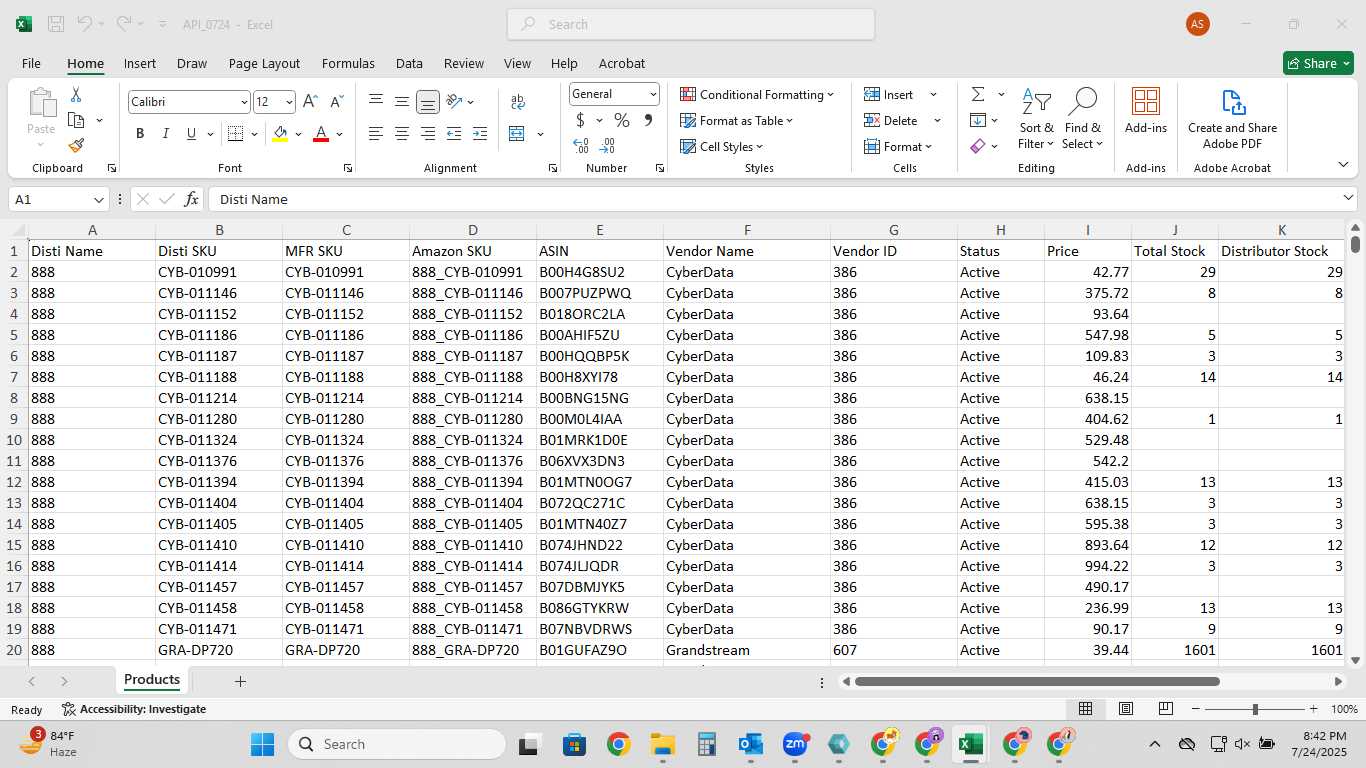Collapse the ribbon with the chevron

pos(1343,165)
